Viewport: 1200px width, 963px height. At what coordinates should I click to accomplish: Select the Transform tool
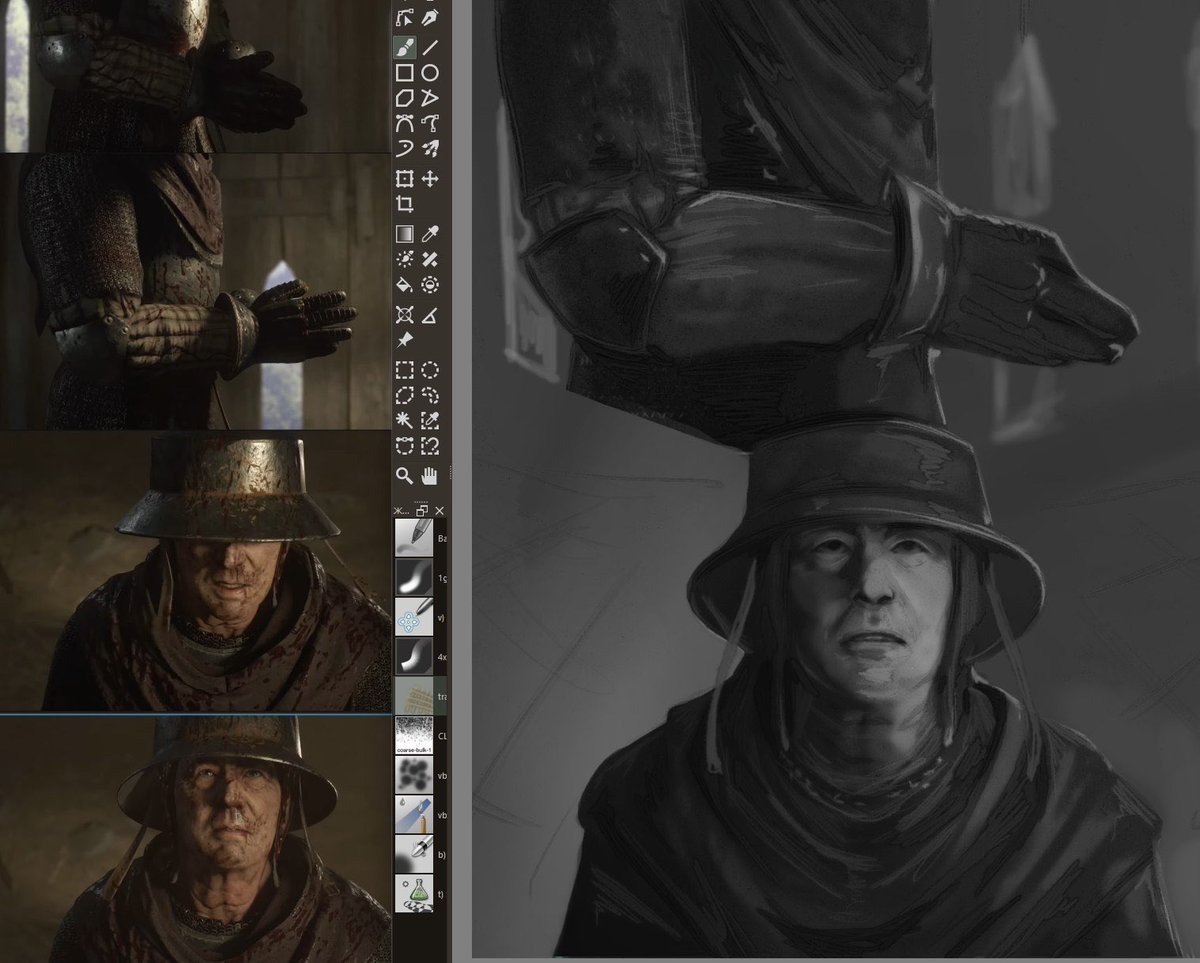pyautogui.click(x=405, y=179)
